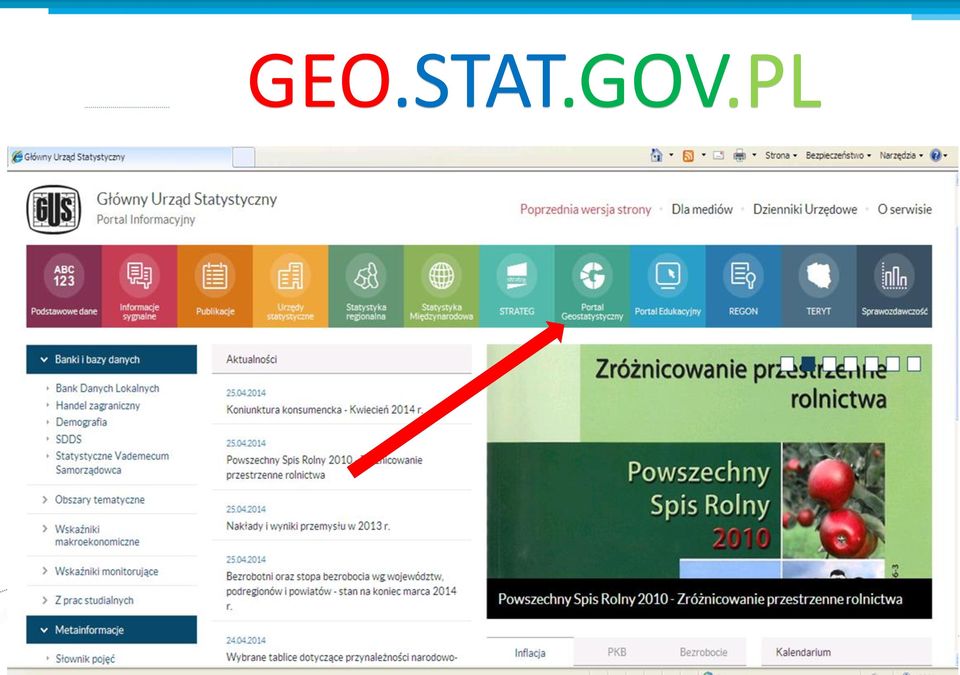Image resolution: width=960 pixels, height=675 pixels.
Task: Open the Publikacje tile
Action: [215, 286]
